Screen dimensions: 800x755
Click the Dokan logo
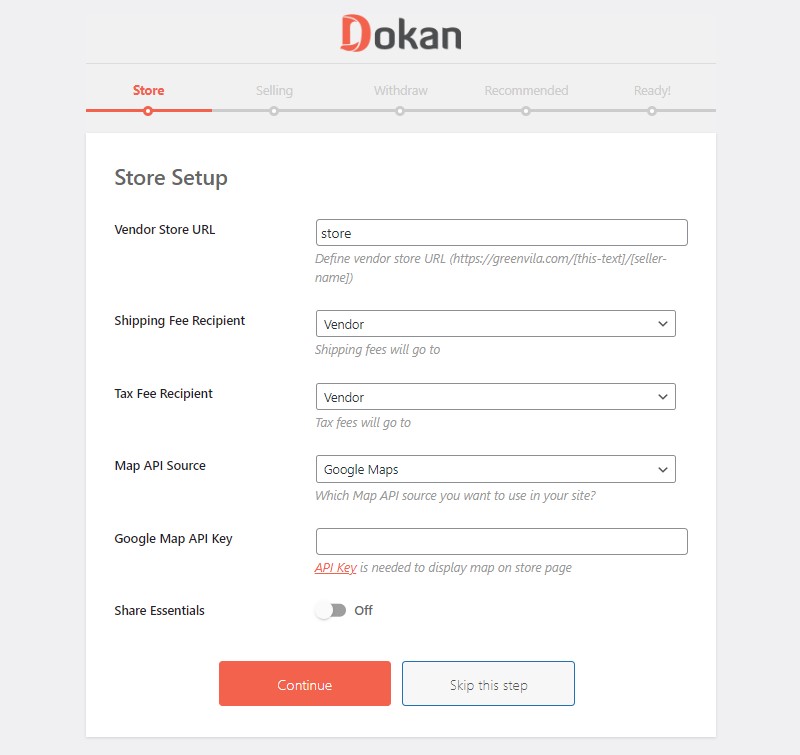point(401,34)
